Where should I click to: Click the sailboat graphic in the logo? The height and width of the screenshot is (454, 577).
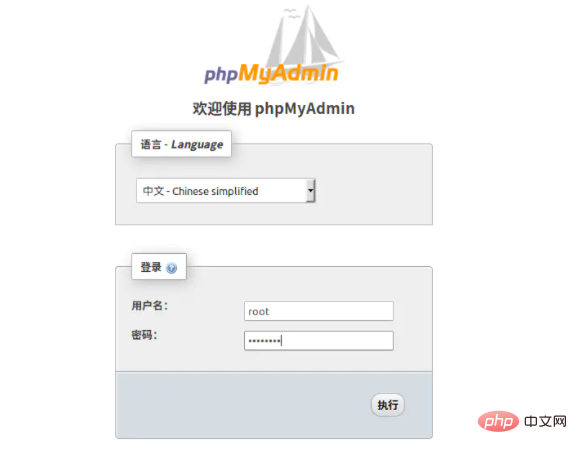tap(305, 39)
